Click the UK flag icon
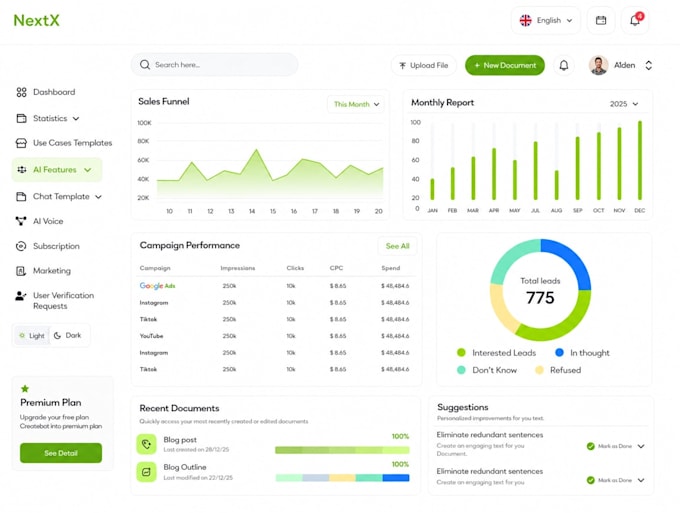Screen dimensions: 680x513 (526, 20)
